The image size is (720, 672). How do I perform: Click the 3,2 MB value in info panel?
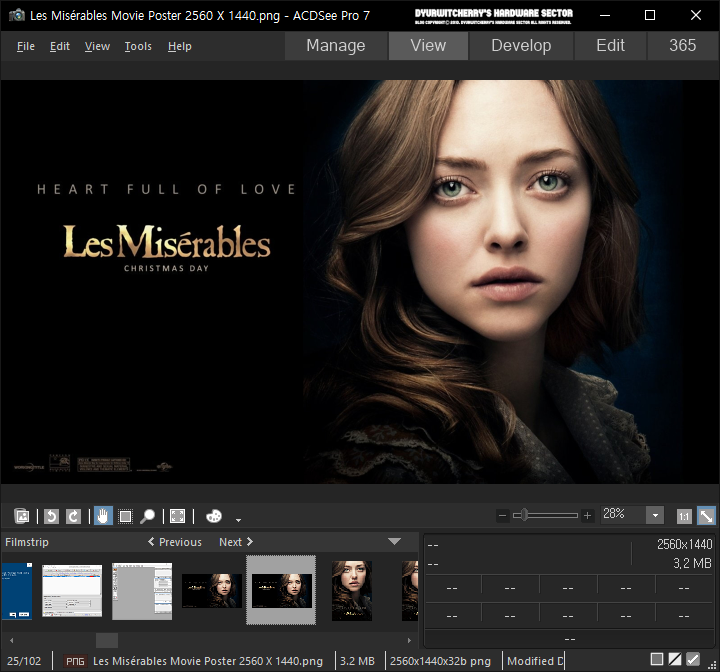pyautogui.click(x=692, y=563)
